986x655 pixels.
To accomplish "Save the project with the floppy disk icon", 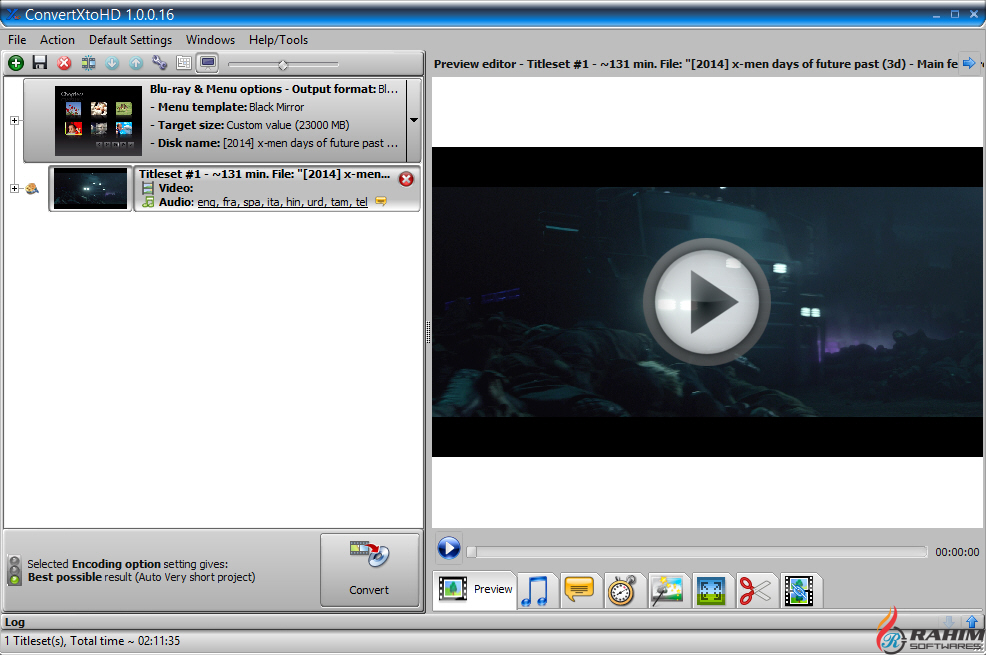I will 40,63.
